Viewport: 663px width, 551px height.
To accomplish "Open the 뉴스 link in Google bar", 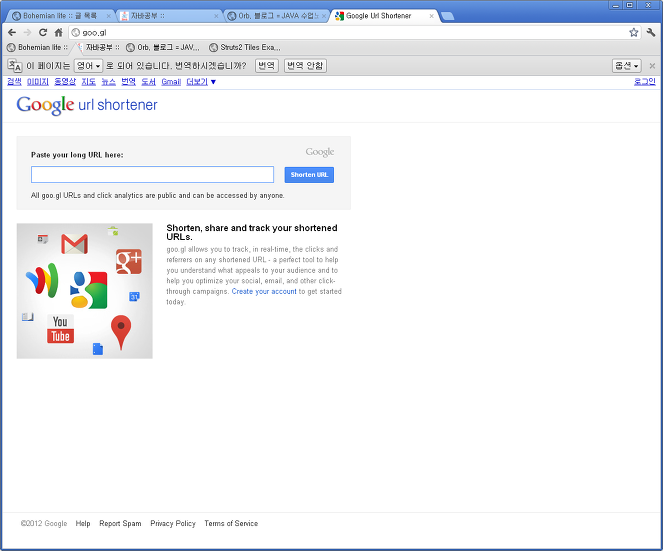I will [x=108, y=82].
